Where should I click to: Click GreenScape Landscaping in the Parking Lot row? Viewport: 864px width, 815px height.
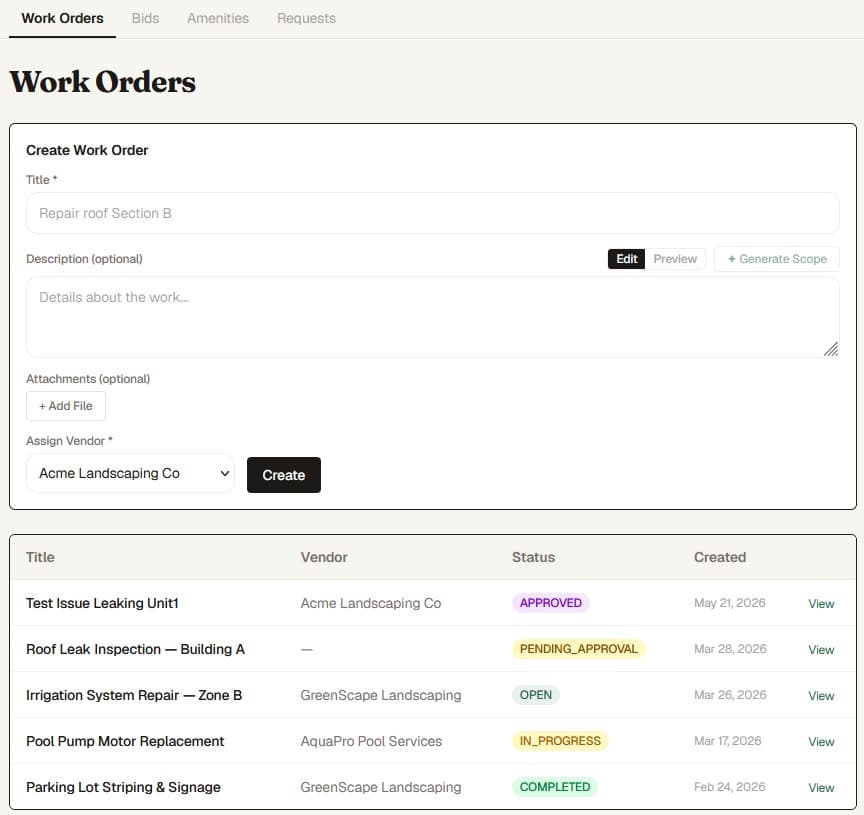coord(381,787)
